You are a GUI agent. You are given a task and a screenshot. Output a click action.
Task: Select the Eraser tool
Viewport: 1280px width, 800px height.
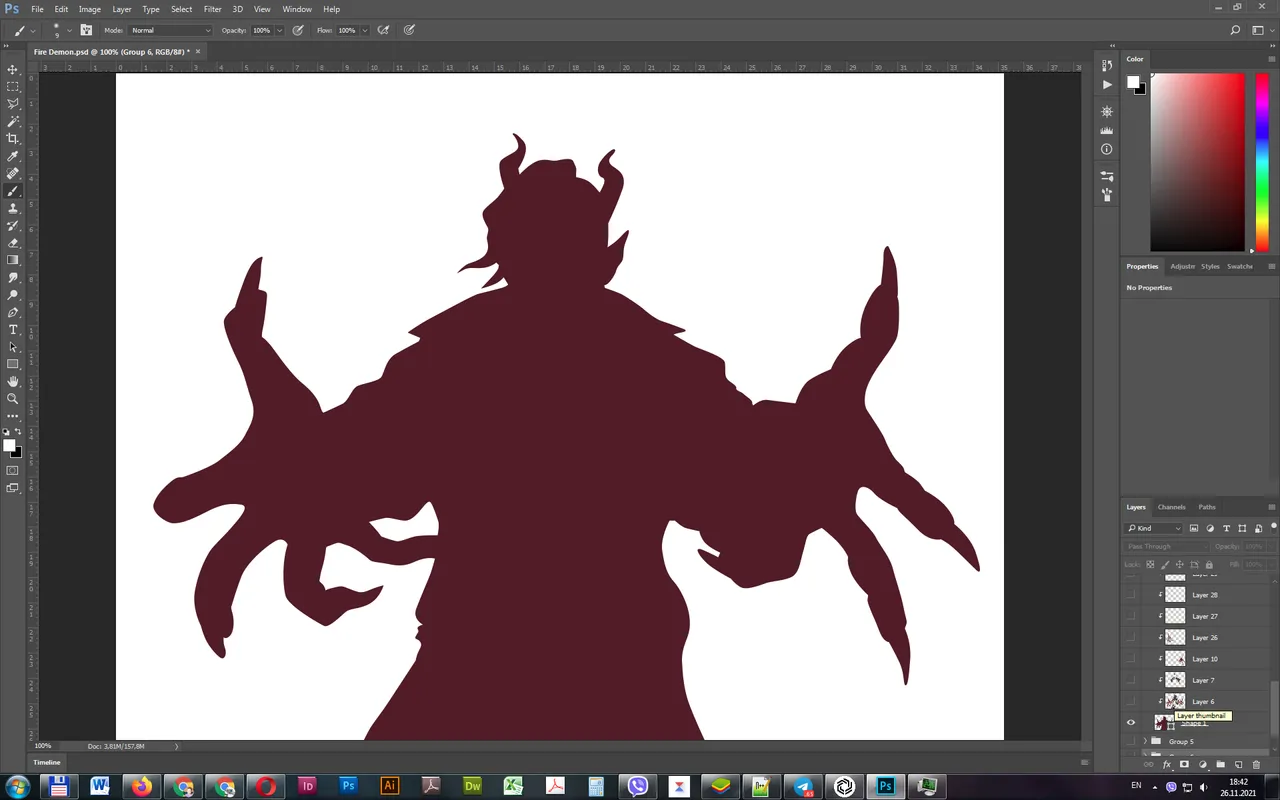click(x=13, y=243)
